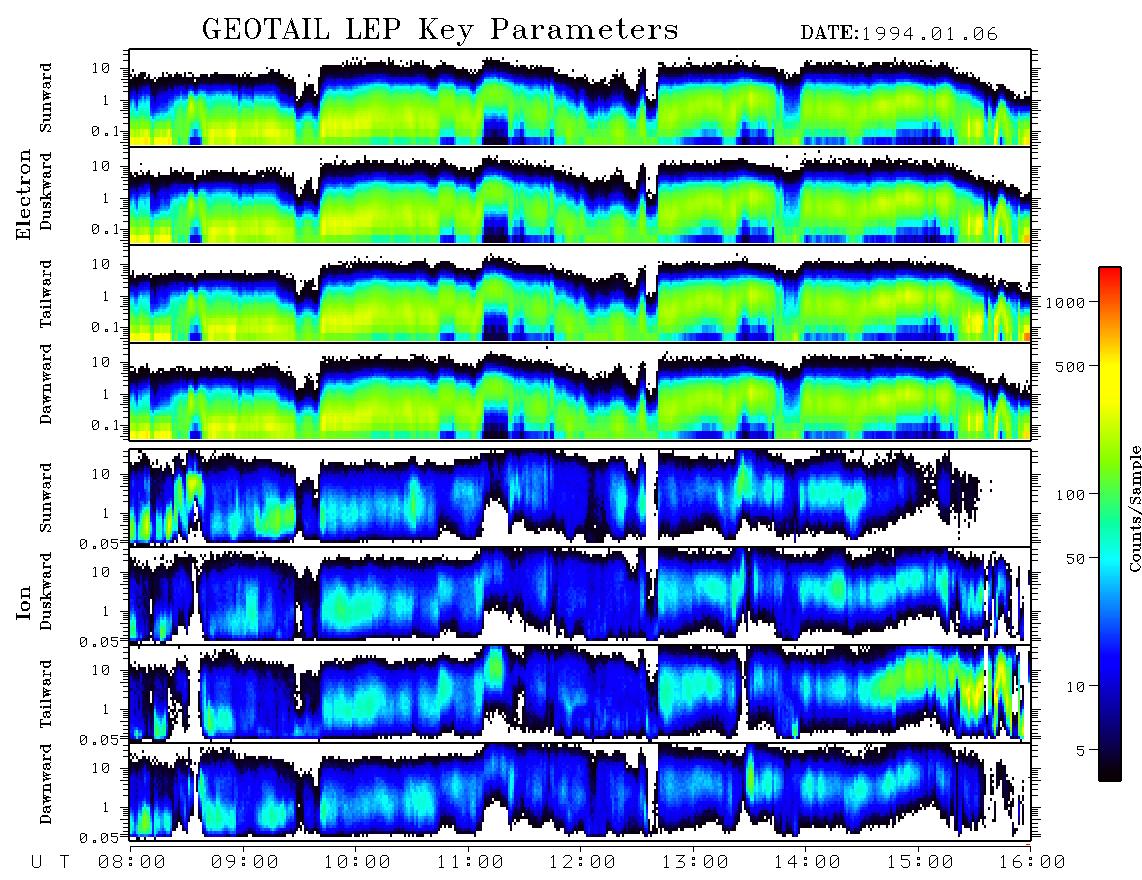Click the "15:00" time tick label

[921, 862]
